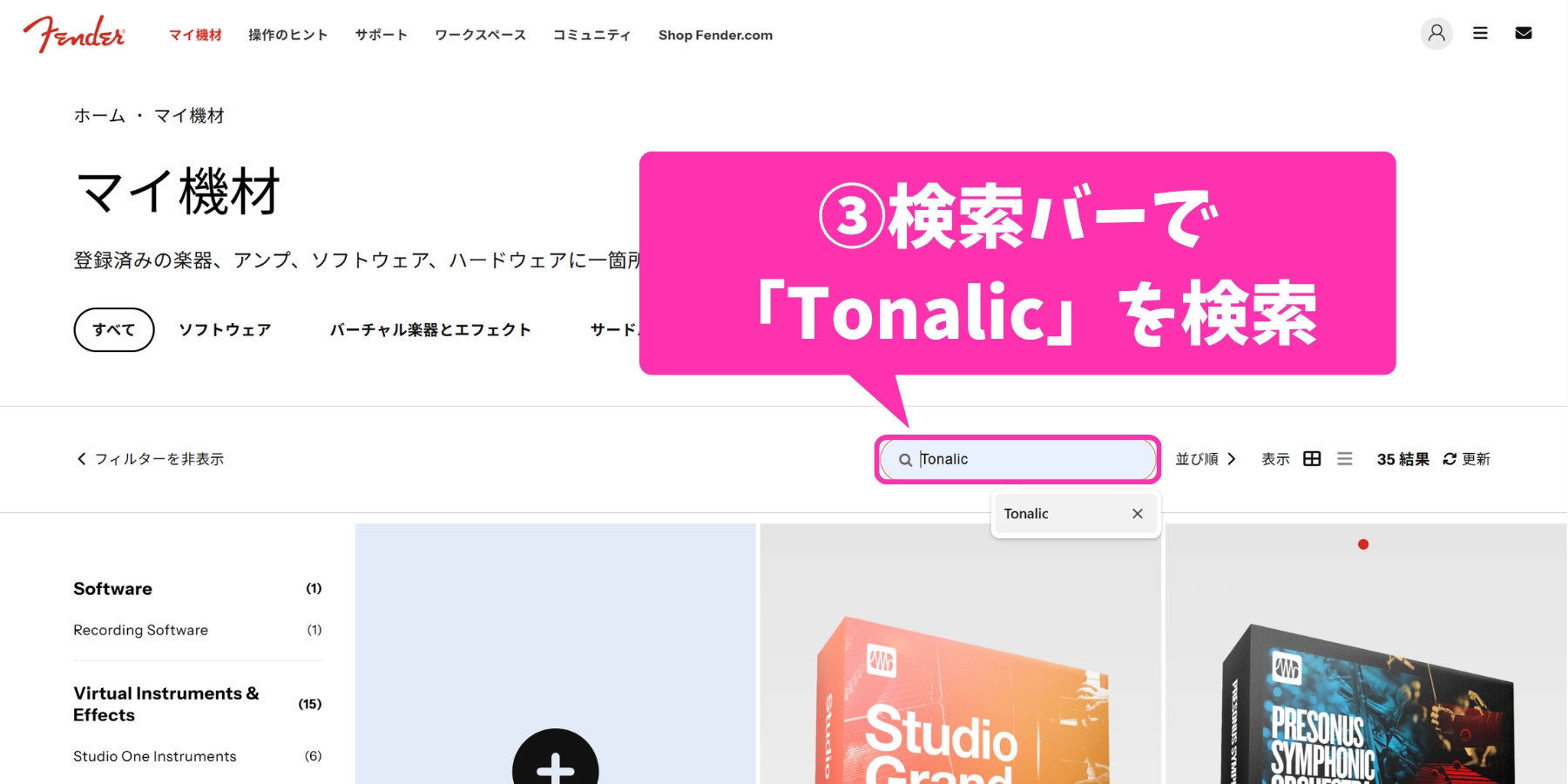Click the magnifier icon in search bar
Viewport: 1568px width, 784px height.
tap(905, 460)
